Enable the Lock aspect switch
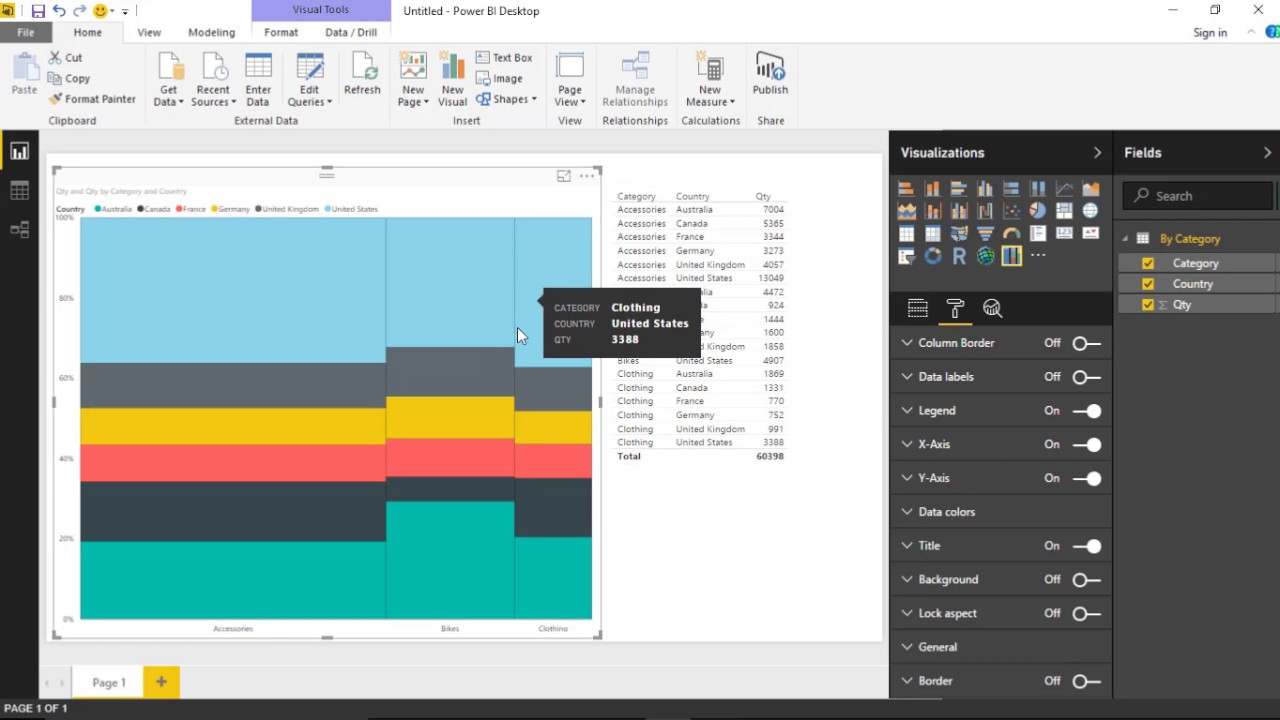 click(x=1086, y=613)
